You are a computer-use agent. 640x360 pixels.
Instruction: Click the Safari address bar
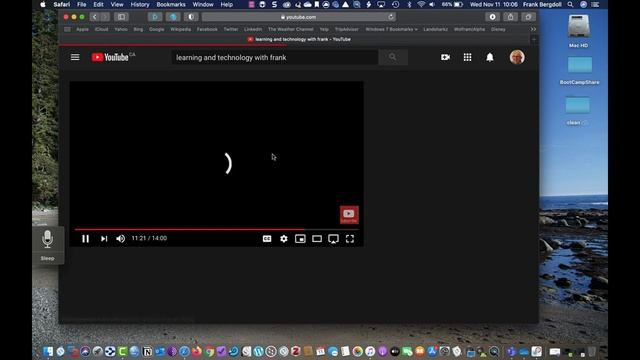pos(298,17)
